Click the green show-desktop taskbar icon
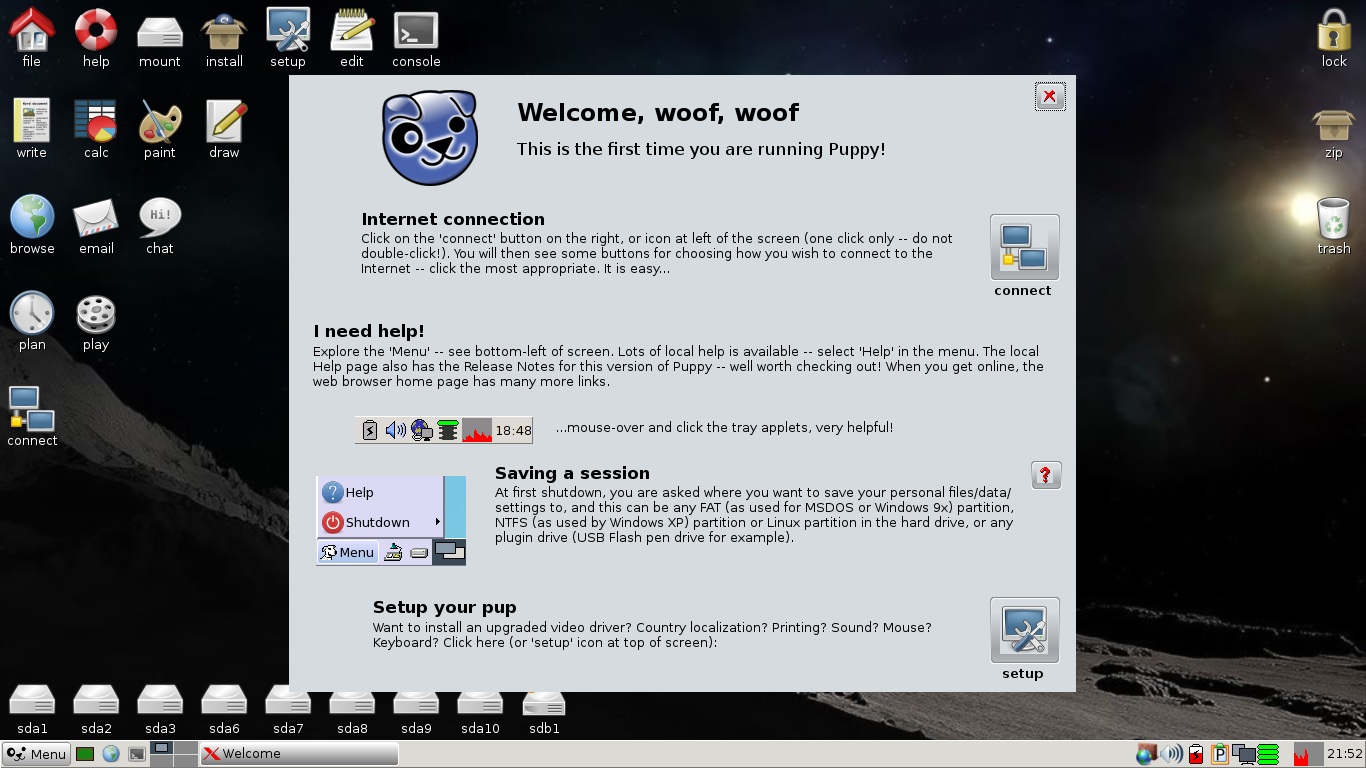Image resolution: width=1366 pixels, height=768 pixels. tap(85, 754)
